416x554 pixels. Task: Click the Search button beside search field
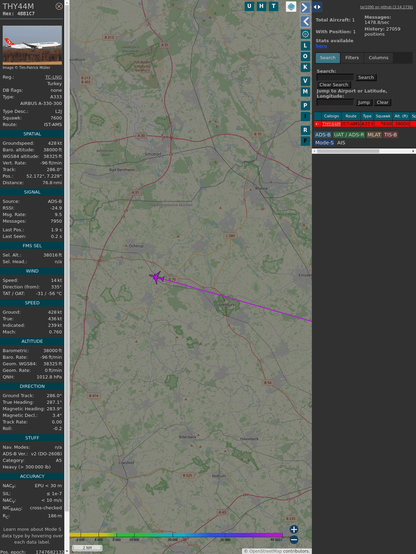(x=366, y=77)
